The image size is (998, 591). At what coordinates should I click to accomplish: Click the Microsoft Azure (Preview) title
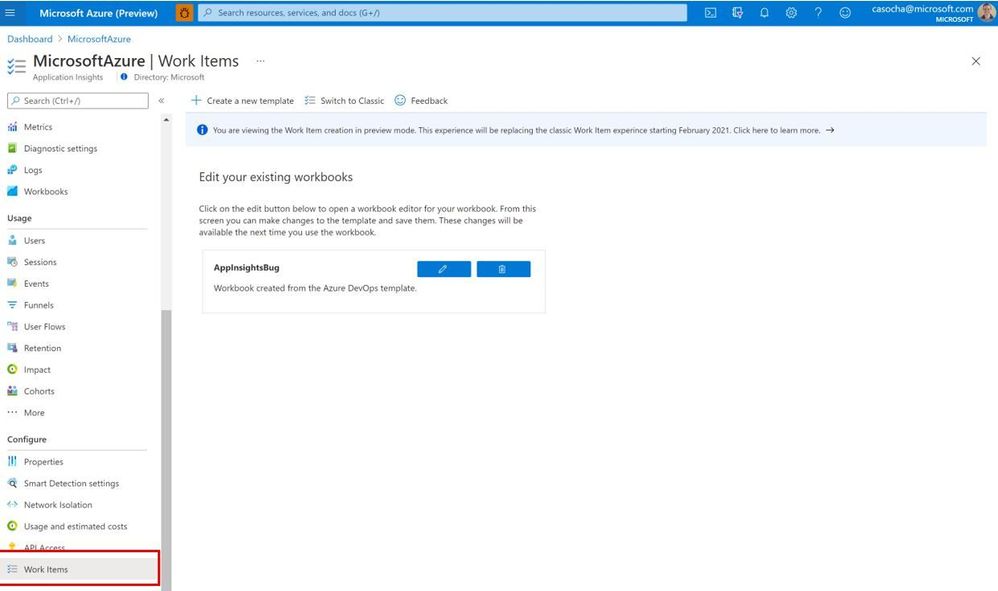coord(99,13)
